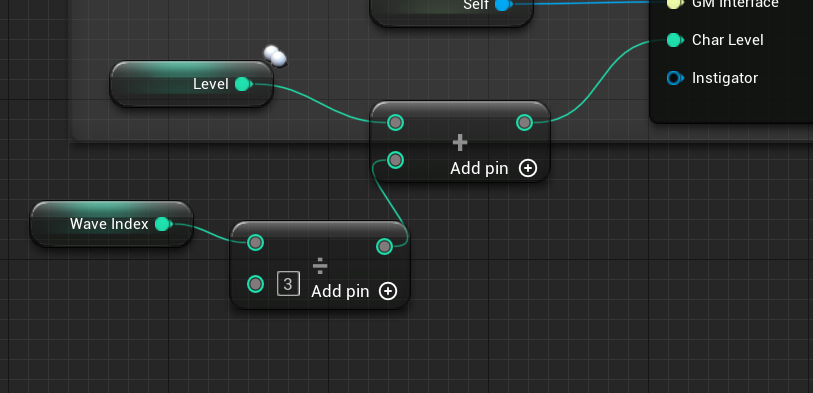Select the addition operator node
Screen dimensions: 813x393
[x=460, y=142]
